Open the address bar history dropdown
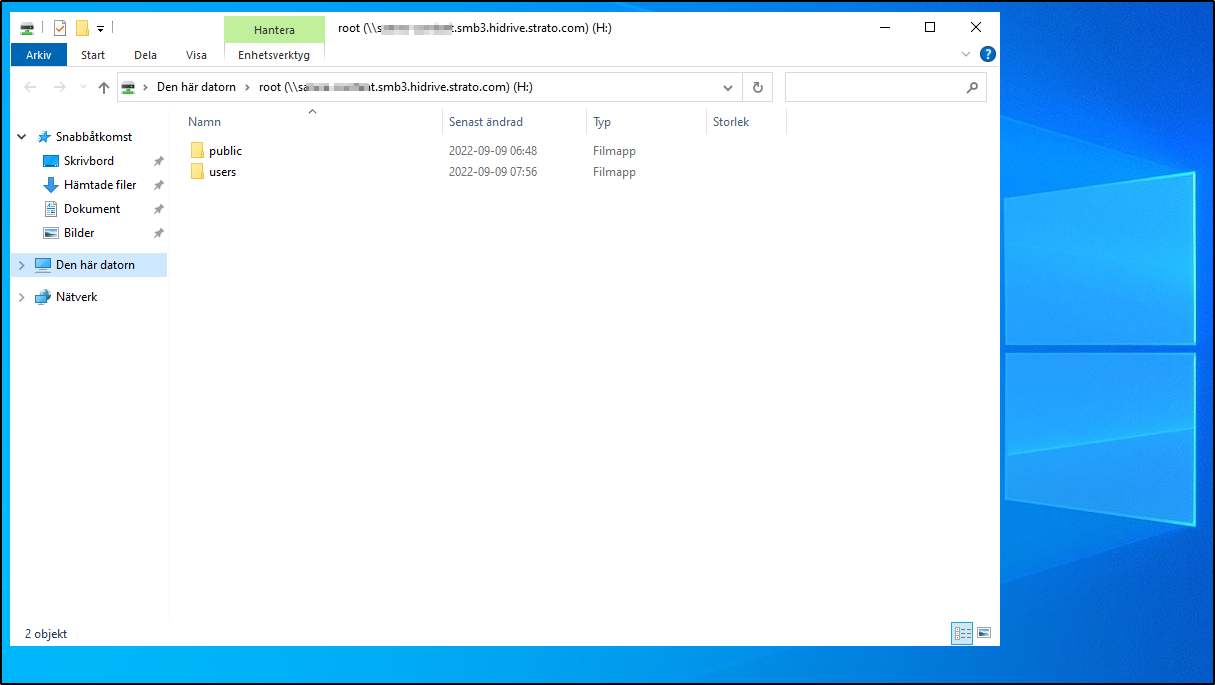This screenshot has width=1215, height=685. click(x=728, y=88)
